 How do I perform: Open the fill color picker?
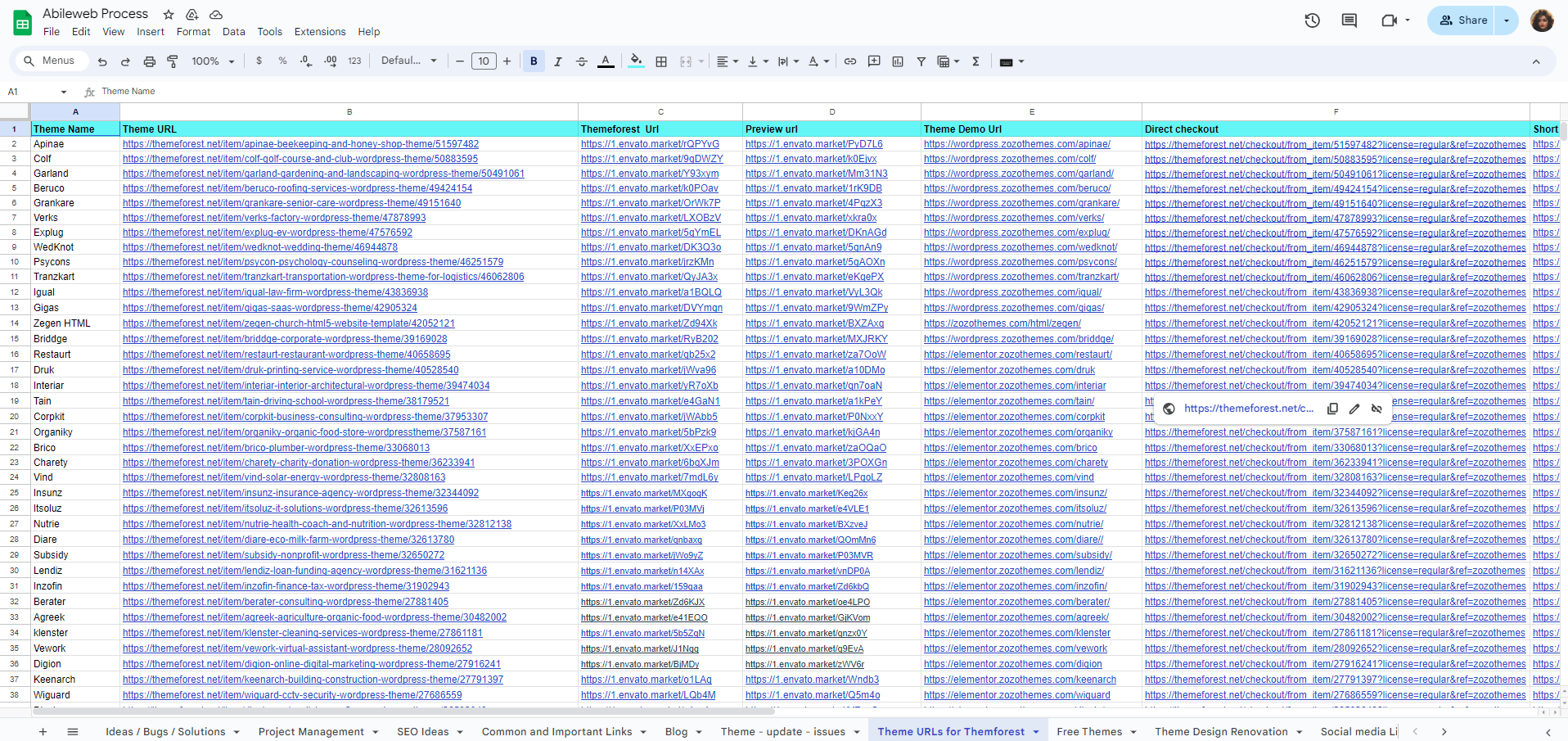(636, 61)
